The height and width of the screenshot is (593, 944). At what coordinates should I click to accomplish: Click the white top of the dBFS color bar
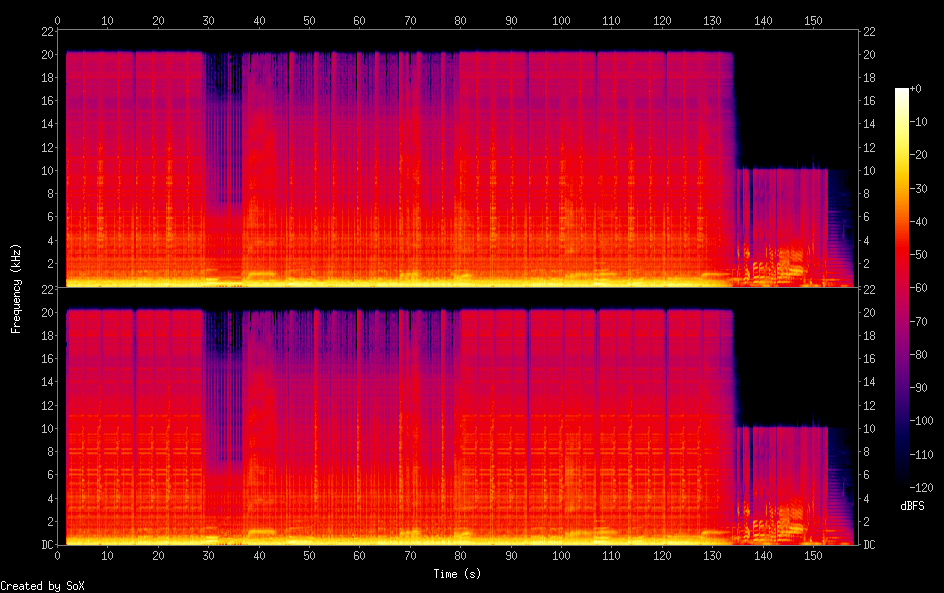[x=902, y=92]
